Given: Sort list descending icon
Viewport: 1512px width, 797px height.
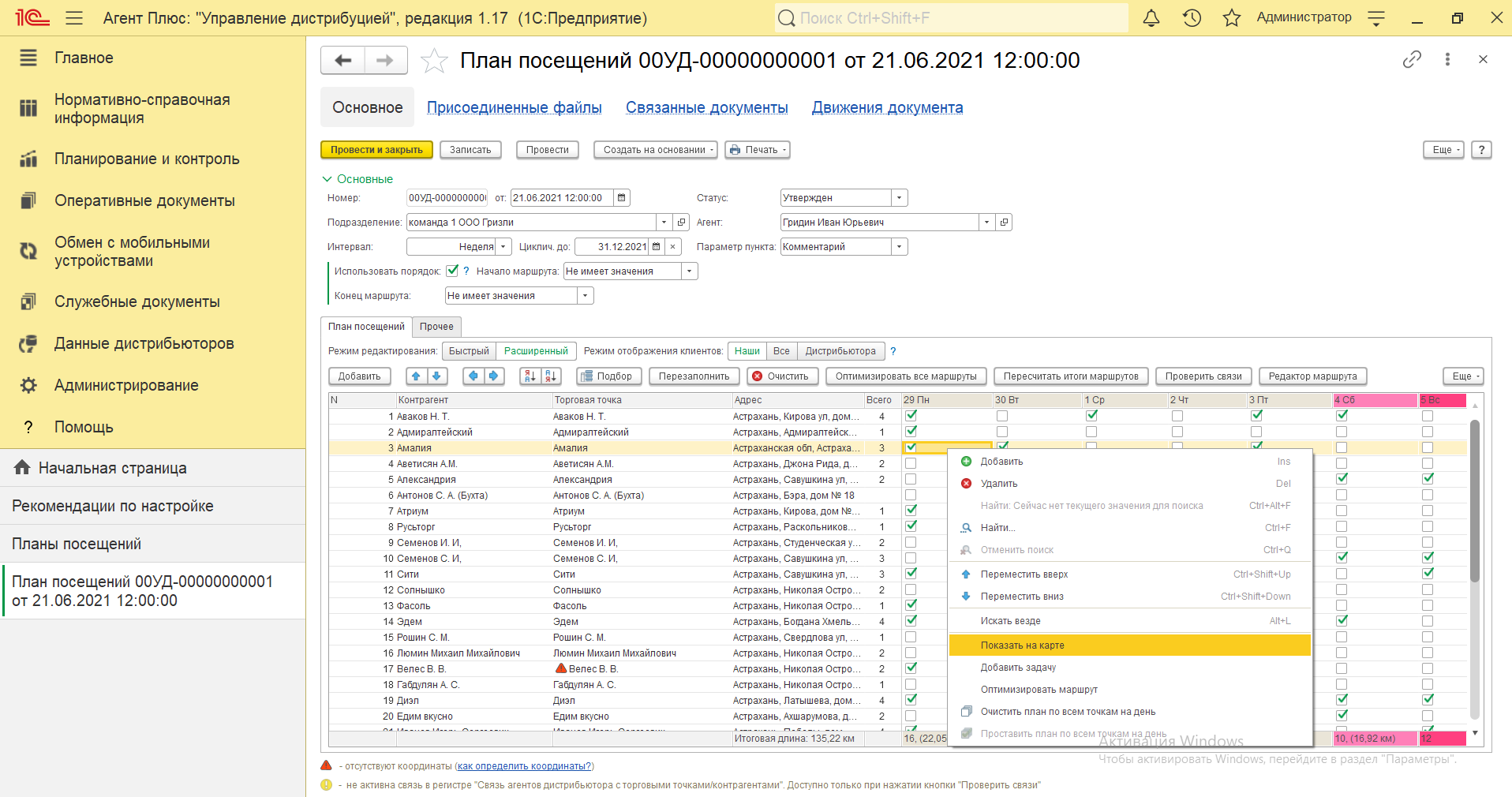Looking at the screenshot, I should pos(551,376).
